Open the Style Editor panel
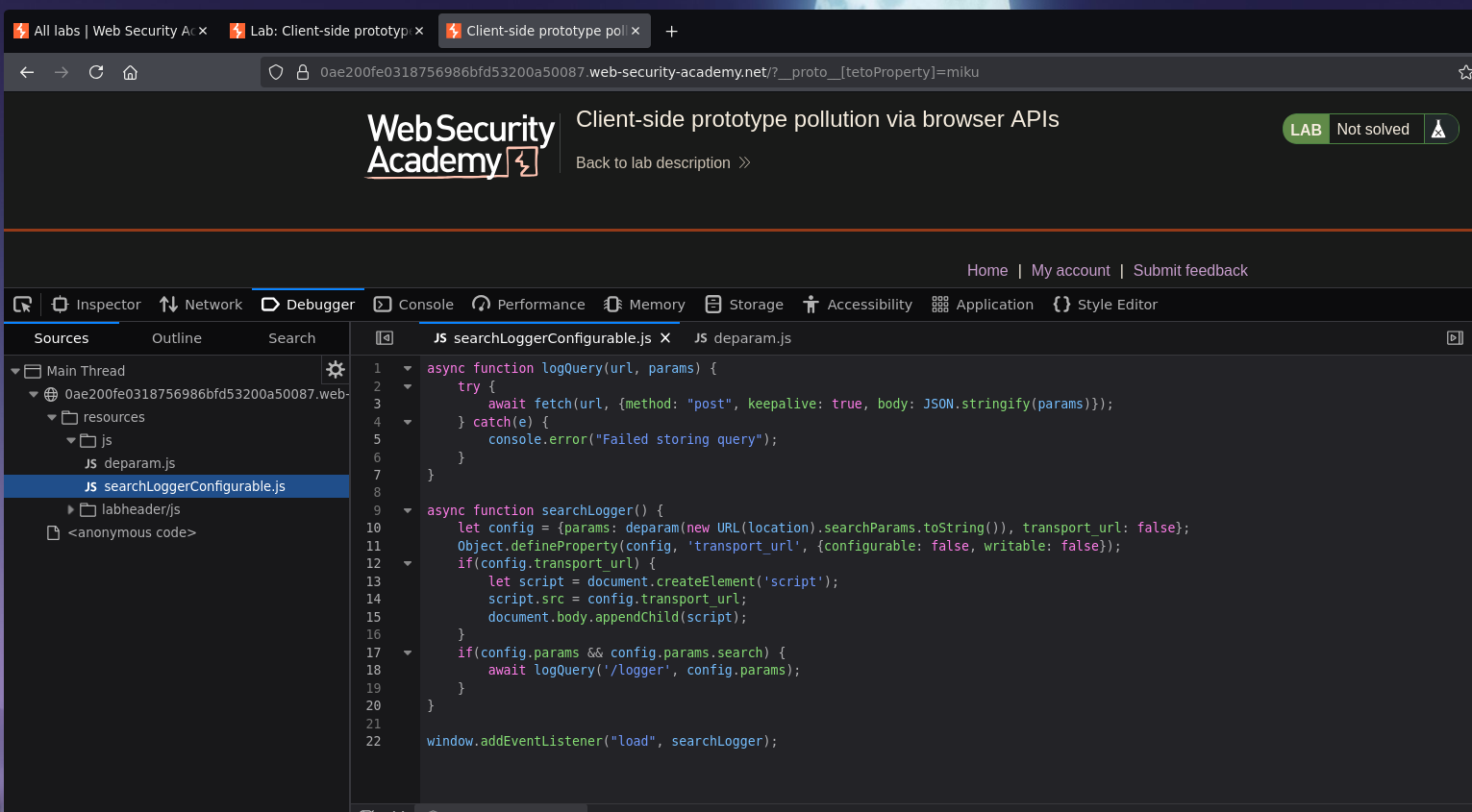This screenshot has height=812, width=1472. [x=1106, y=305]
